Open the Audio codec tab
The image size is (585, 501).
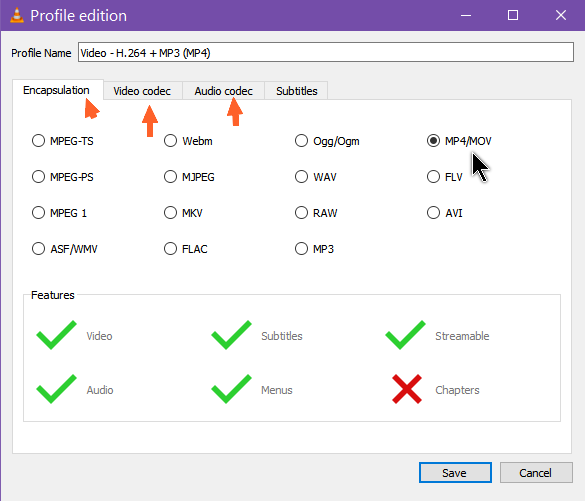(x=223, y=91)
